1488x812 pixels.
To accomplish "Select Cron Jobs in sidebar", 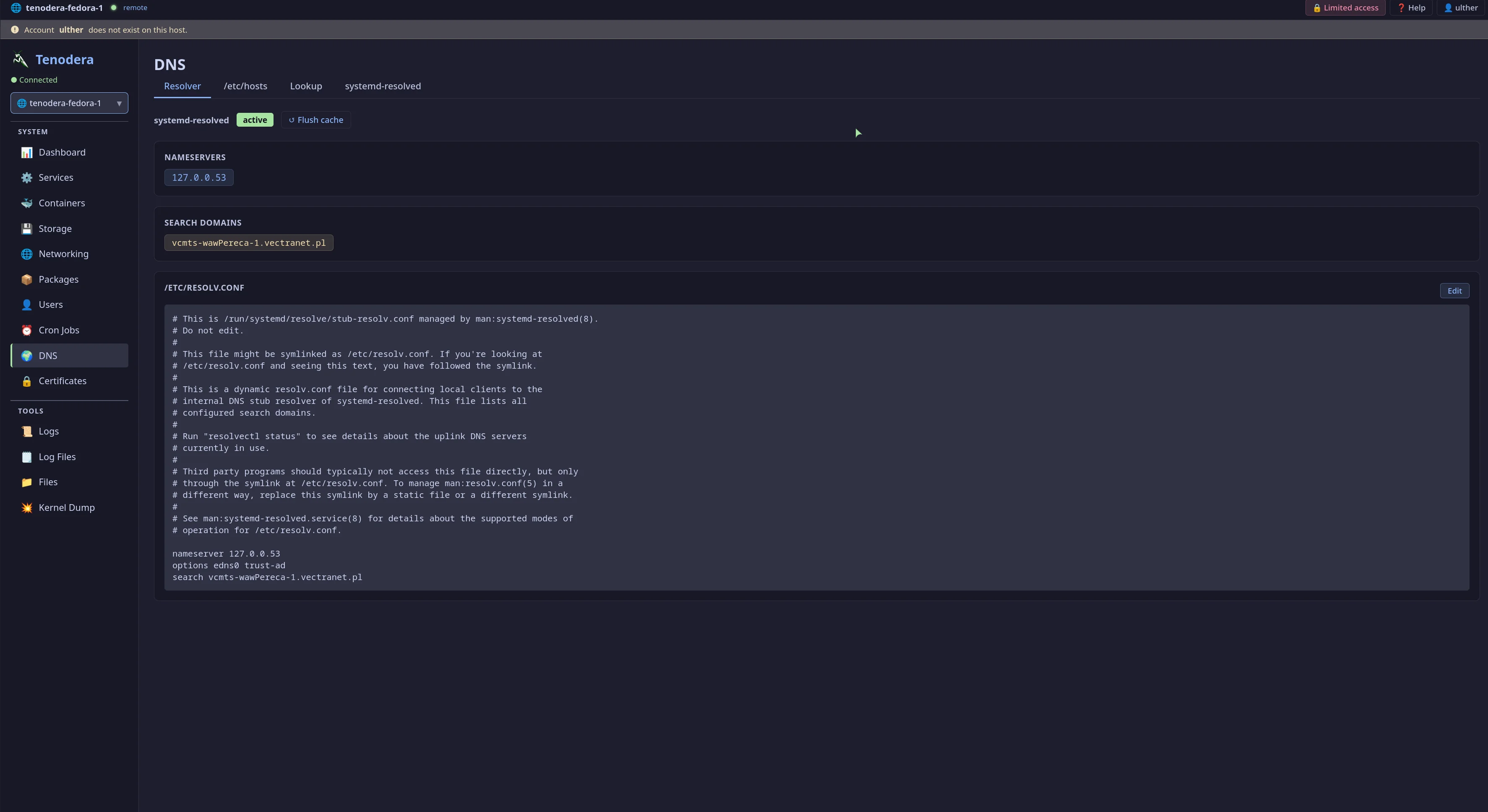I will click(69, 331).
